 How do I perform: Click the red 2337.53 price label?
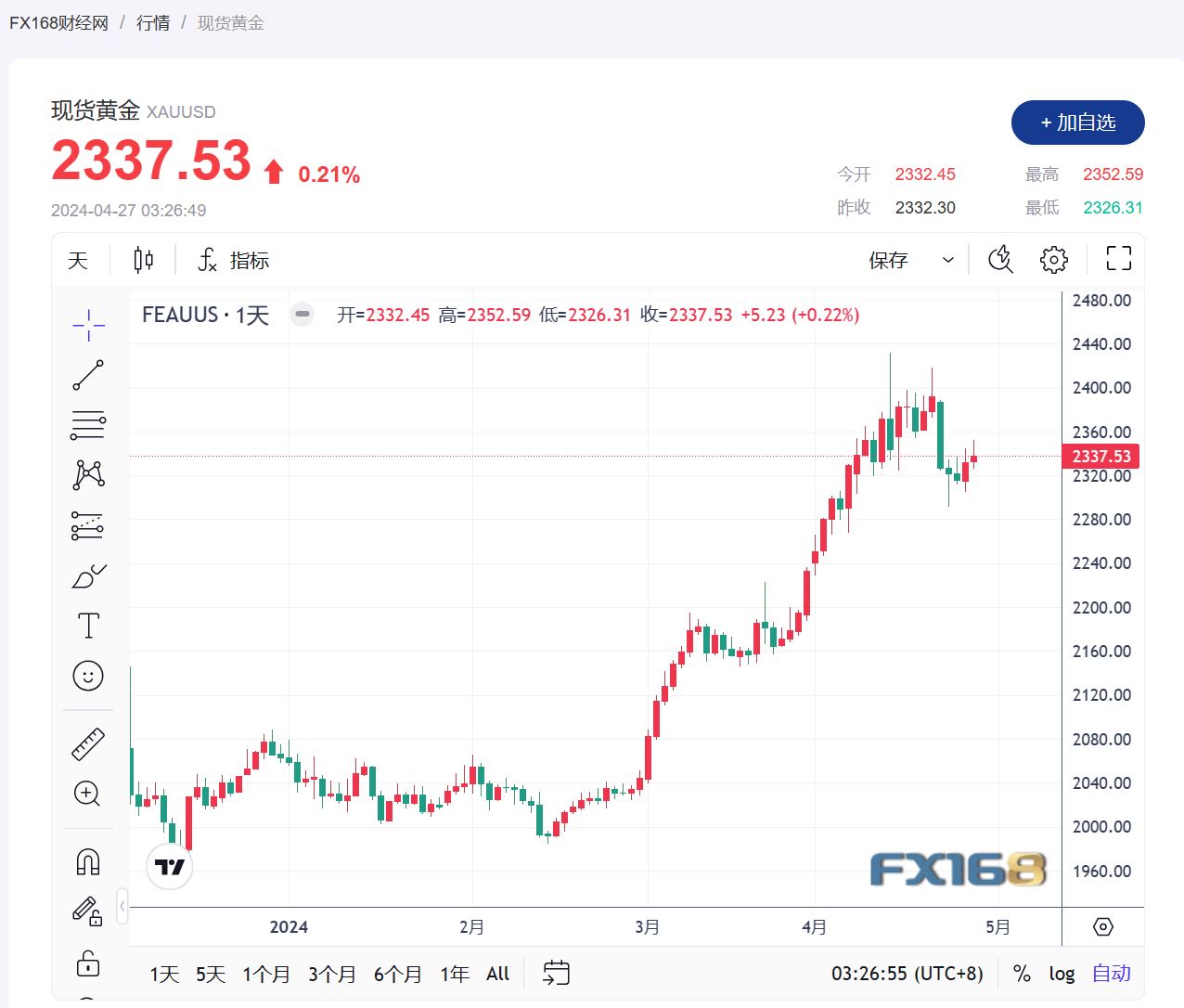pyautogui.click(x=1101, y=456)
